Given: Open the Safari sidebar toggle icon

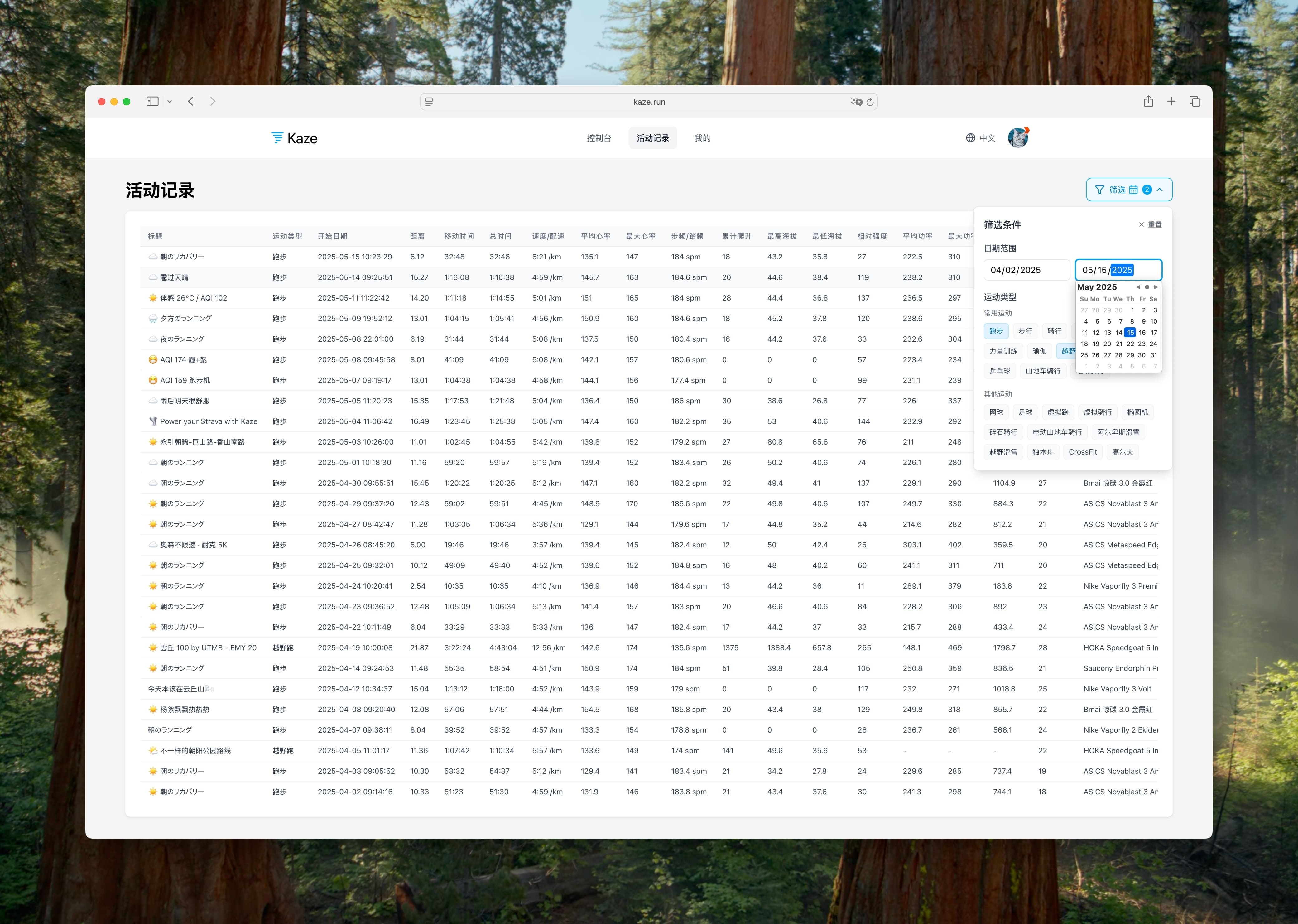Looking at the screenshot, I should pos(152,101).
